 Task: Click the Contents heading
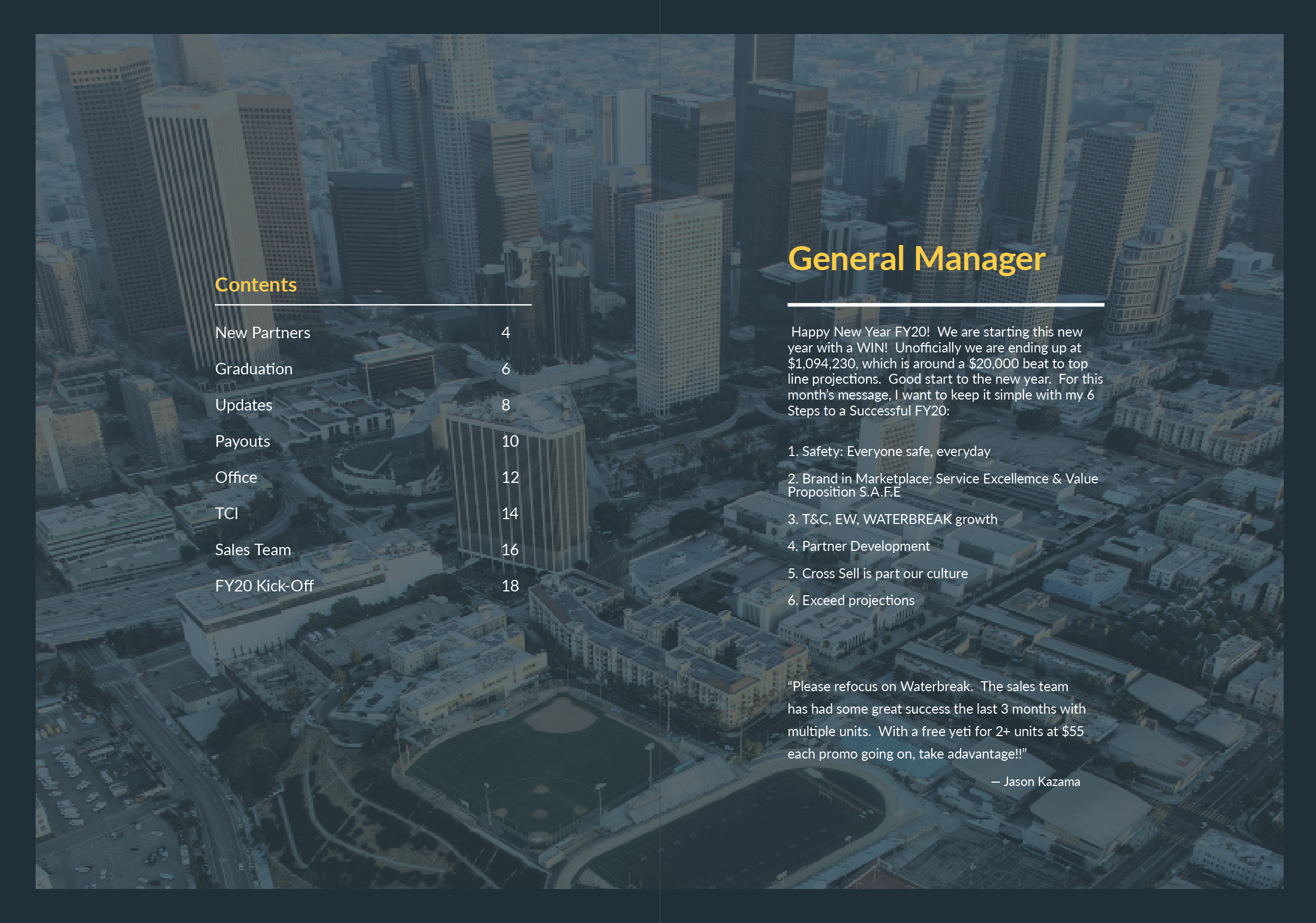[256, 285]
